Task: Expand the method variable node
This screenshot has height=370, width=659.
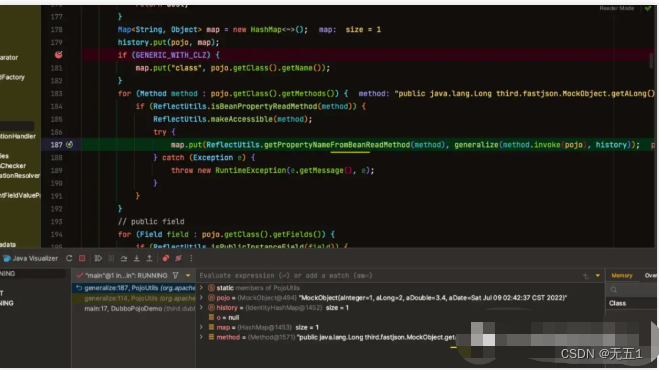Action: [201, 337]
